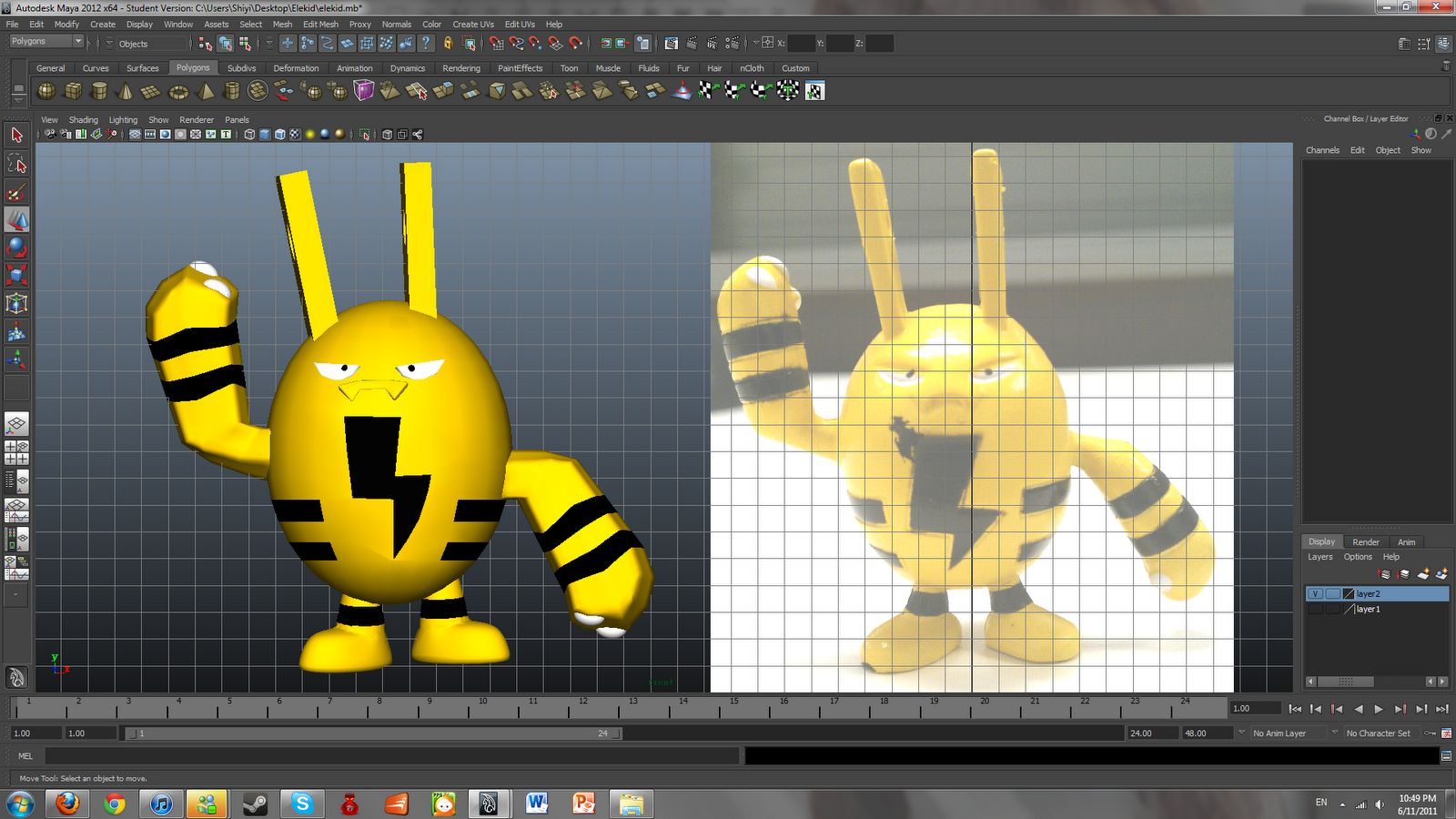
Task: Open the viewport Panels menu
Action: (237, 120)
